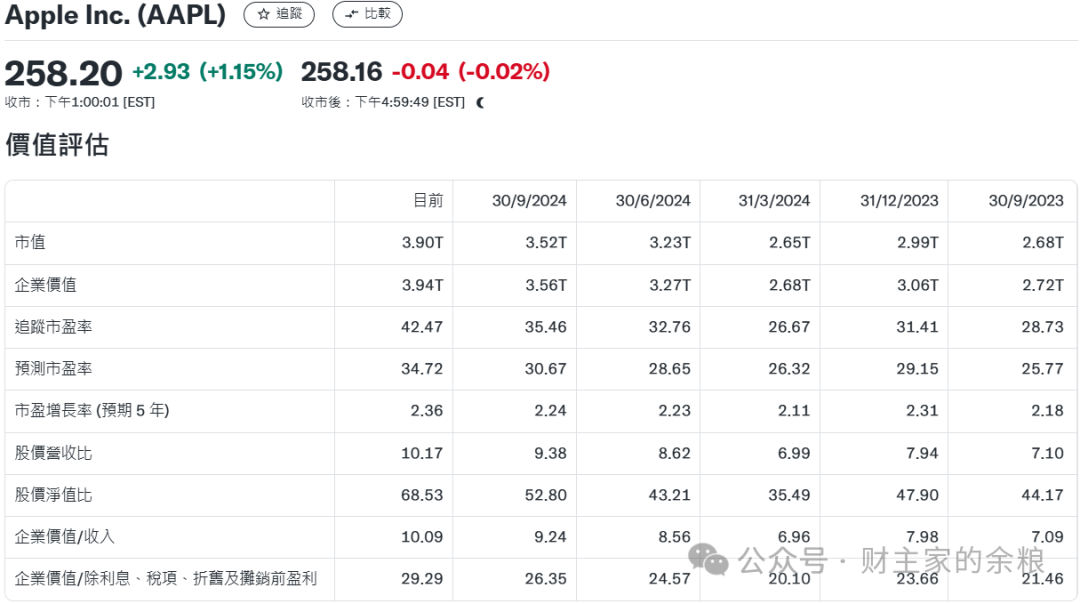Click the 追蹤 follow button

[x=279, y=14]
